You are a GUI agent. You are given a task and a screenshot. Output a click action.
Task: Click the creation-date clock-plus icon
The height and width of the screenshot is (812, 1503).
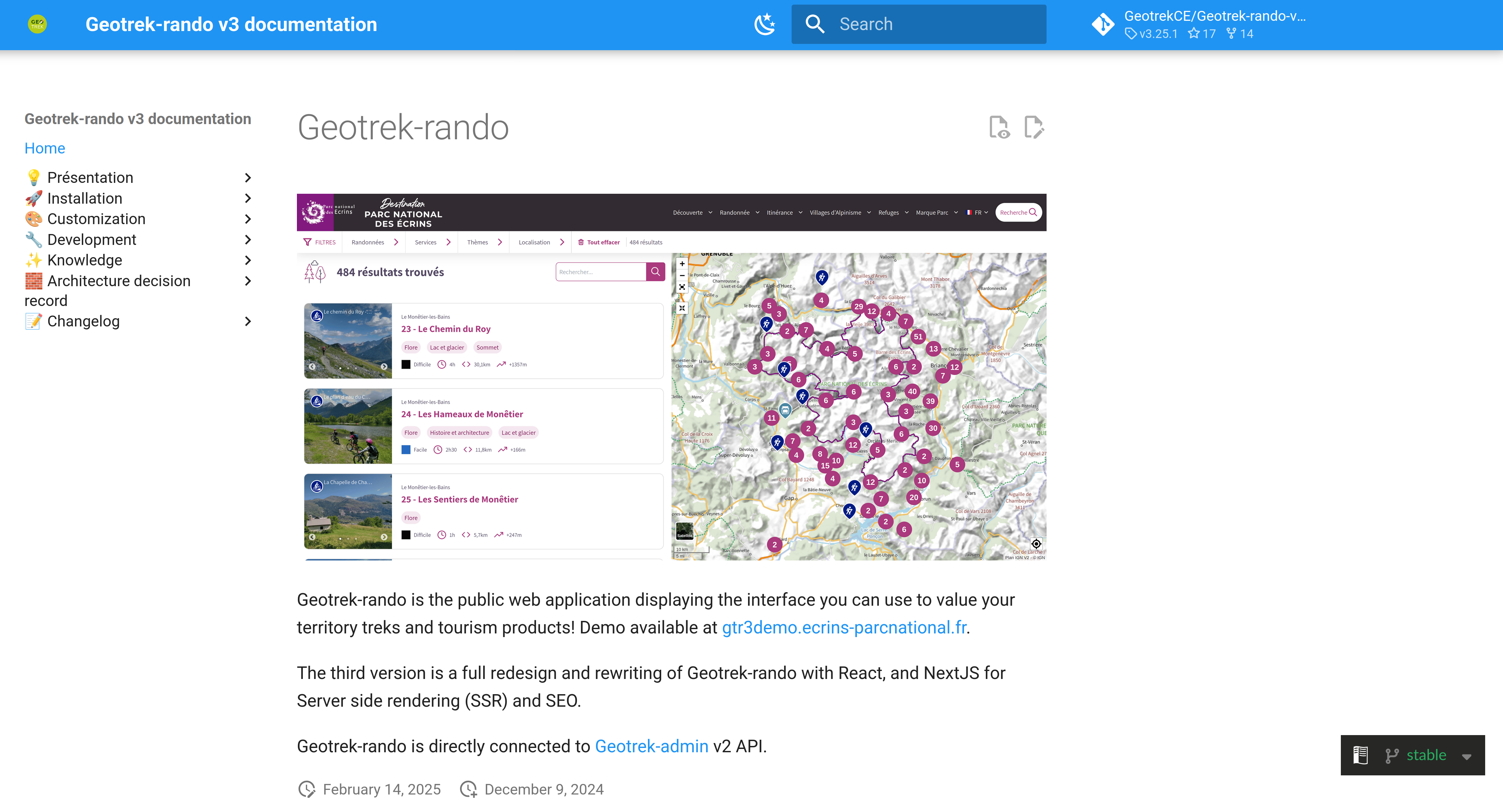pyautogui.click(x=469, y=789)
